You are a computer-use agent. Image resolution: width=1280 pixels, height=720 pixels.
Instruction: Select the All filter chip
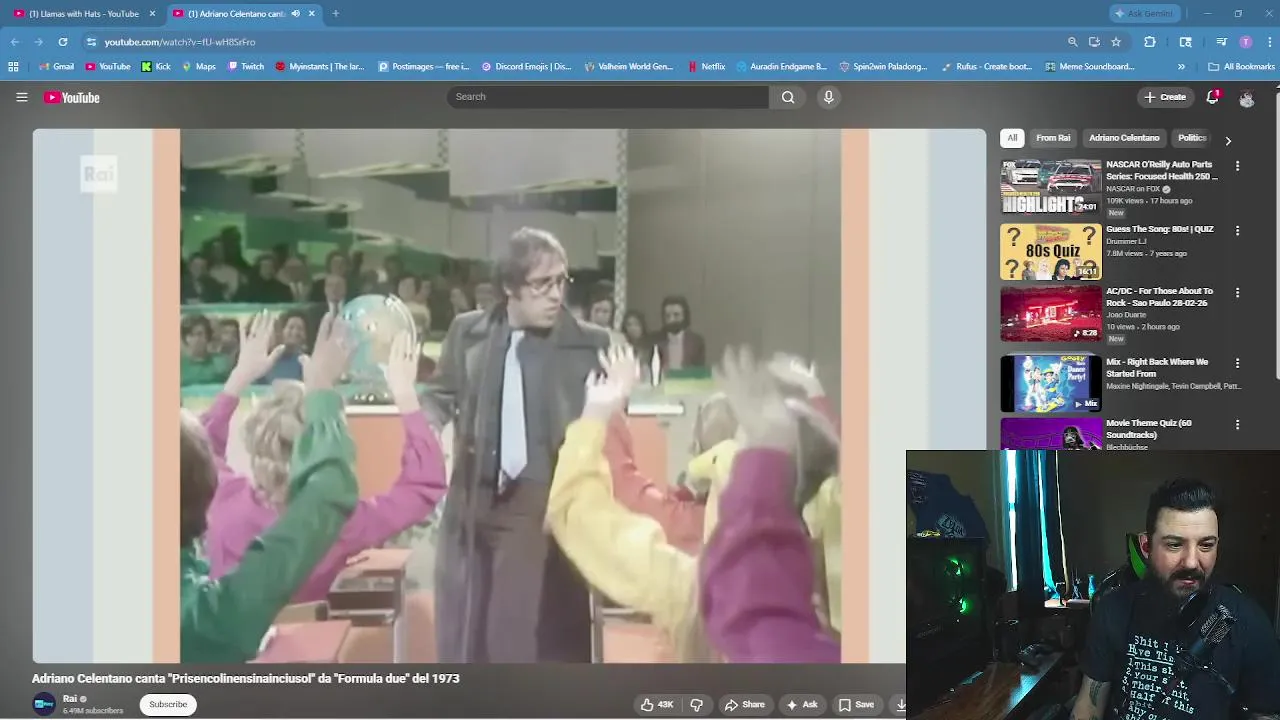[1012, 138]
